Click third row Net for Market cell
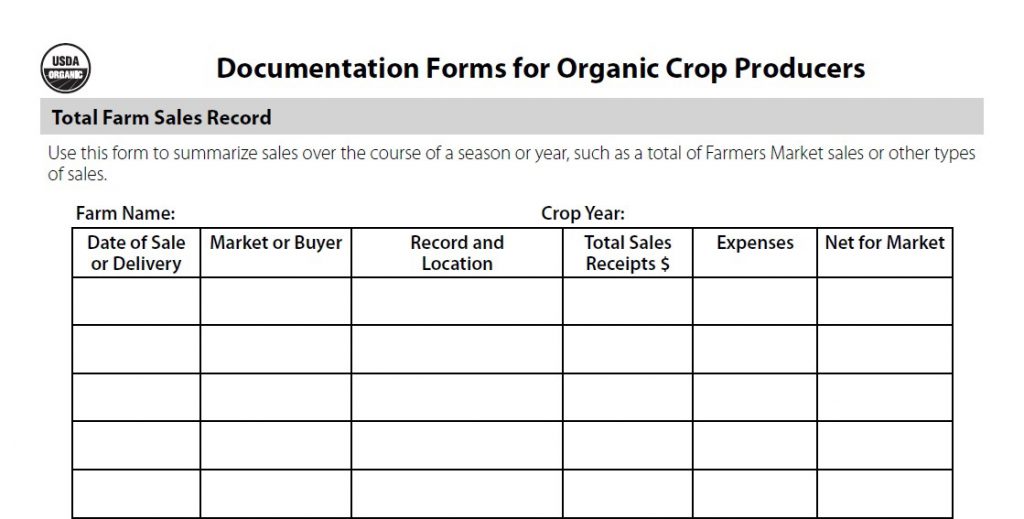This screenshot has height=519, width=1024. (884, 397)
